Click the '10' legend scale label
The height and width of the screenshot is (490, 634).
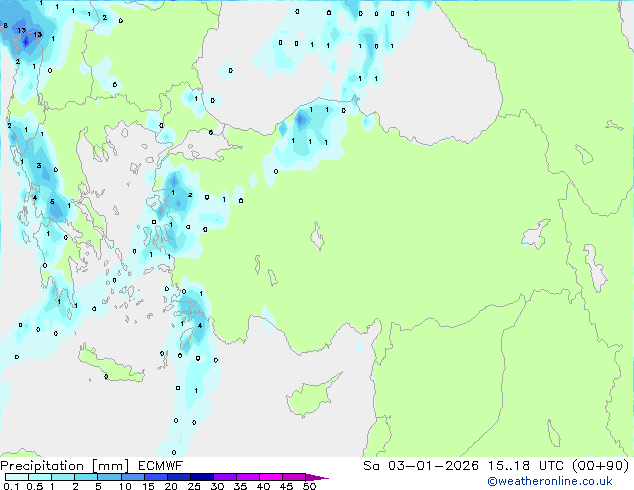click(125, 486)
